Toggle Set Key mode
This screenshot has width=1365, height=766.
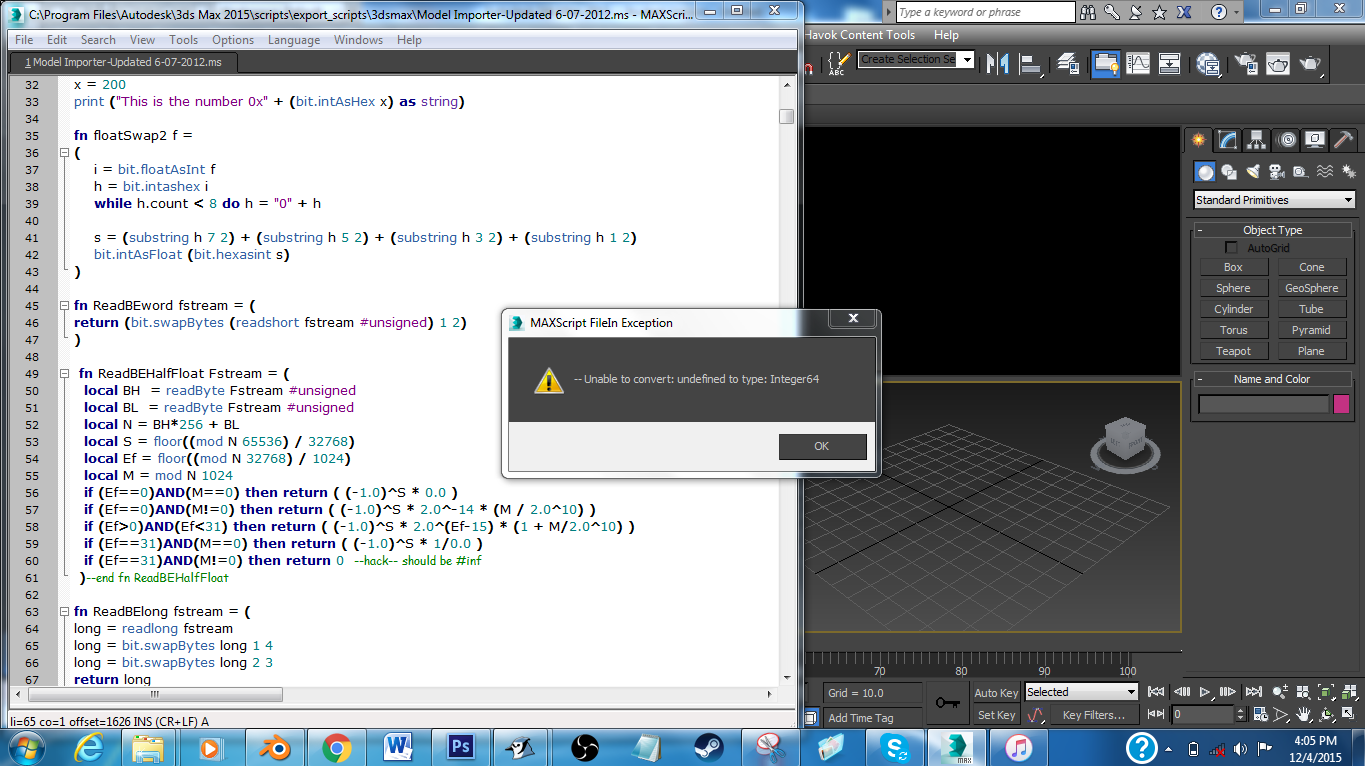point(996,715)
